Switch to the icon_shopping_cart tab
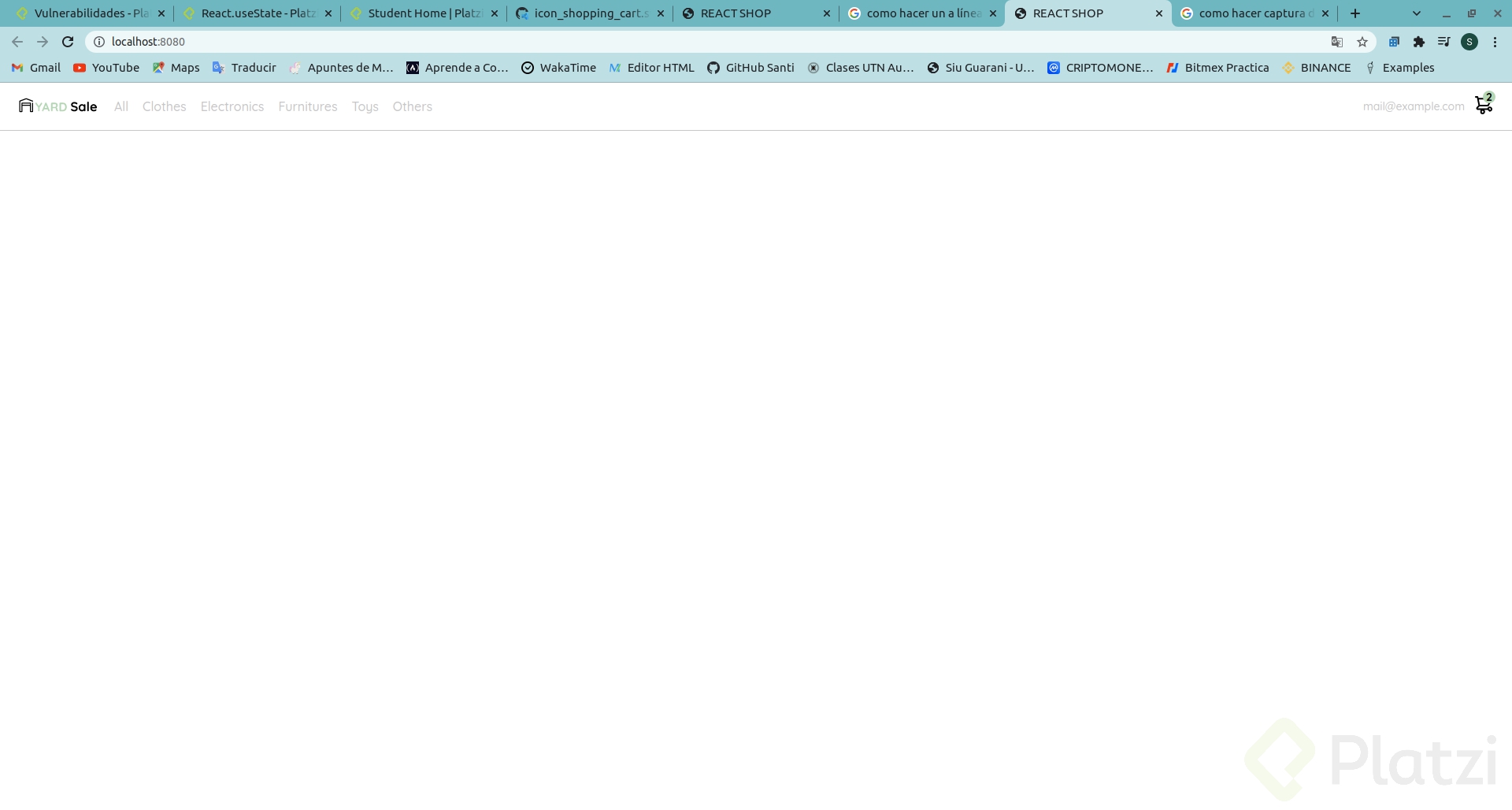Viewport: 1512px width, 810px height. pyautogui.click(x=586, y=13)
